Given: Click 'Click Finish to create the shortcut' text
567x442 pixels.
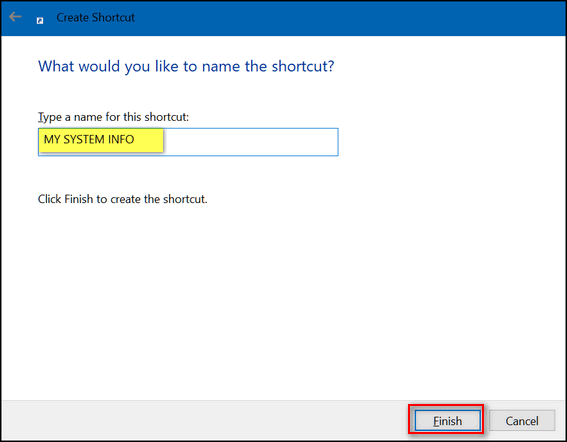Looking at the screenshot, I should coord(123,199).
